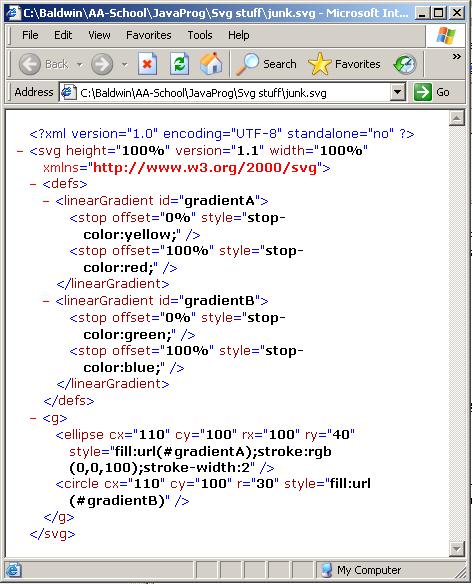Open the History clock icon
Viewport: 472px width, 584px height.
(405, 64)
